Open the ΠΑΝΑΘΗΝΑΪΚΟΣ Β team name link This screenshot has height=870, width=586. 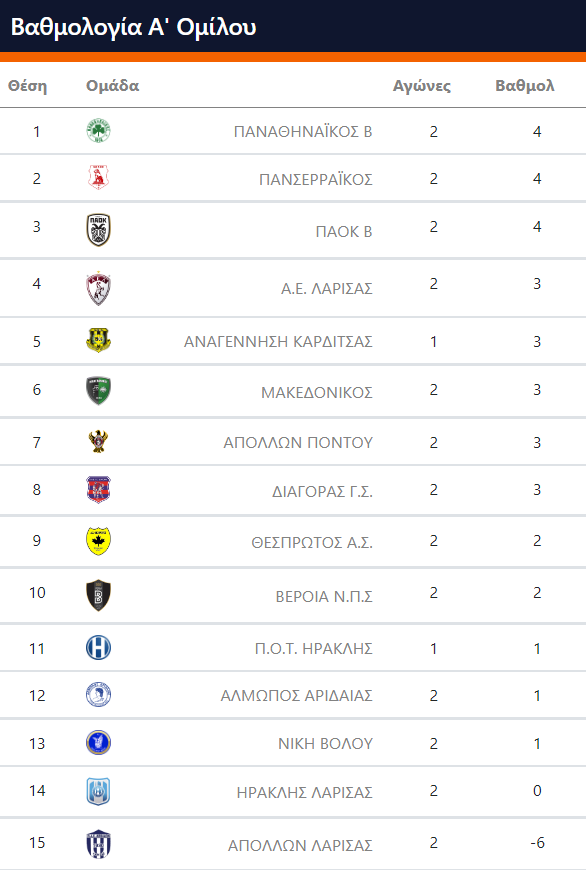[x=303, y=131]
